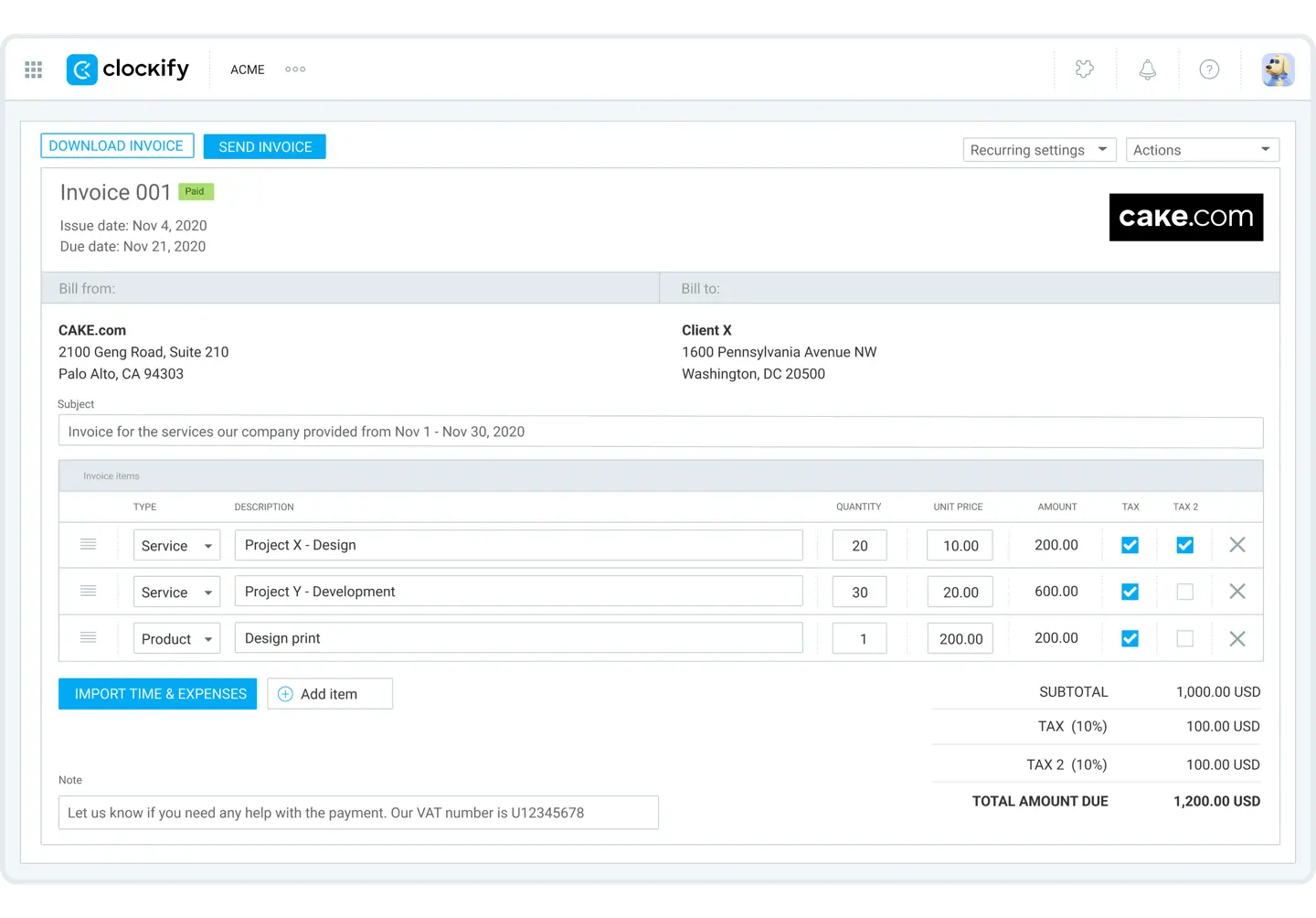The width and height of the screenshot is (1316, 918).
Task: Open notifications bell
Action: tap(1148, 69)
